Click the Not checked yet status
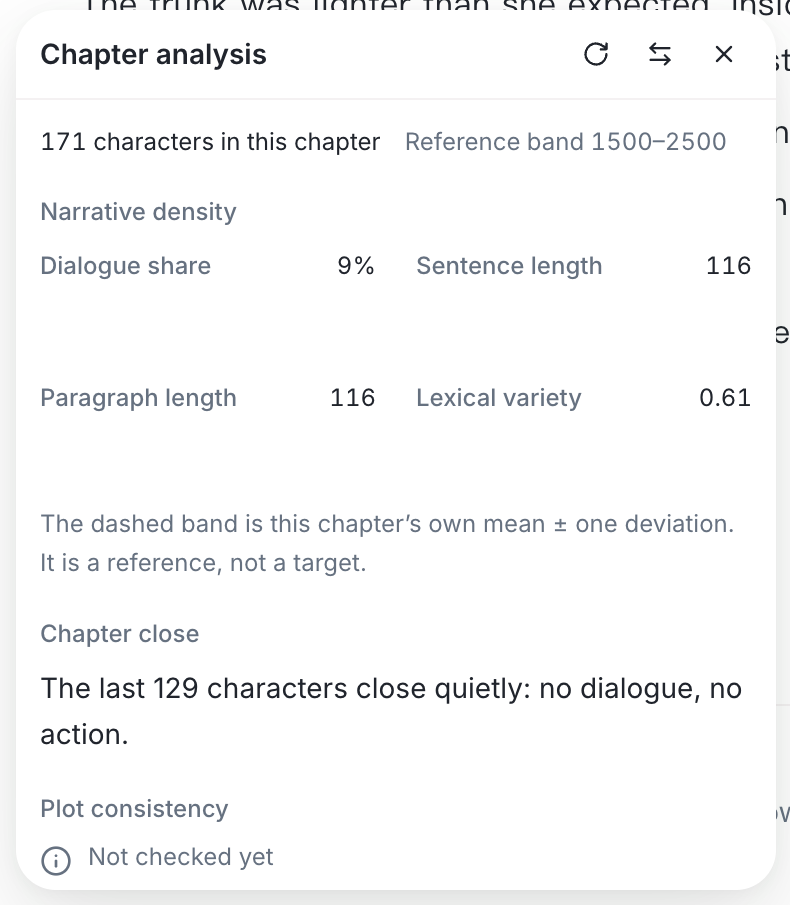The image size is (790, 905). point(181,857)
